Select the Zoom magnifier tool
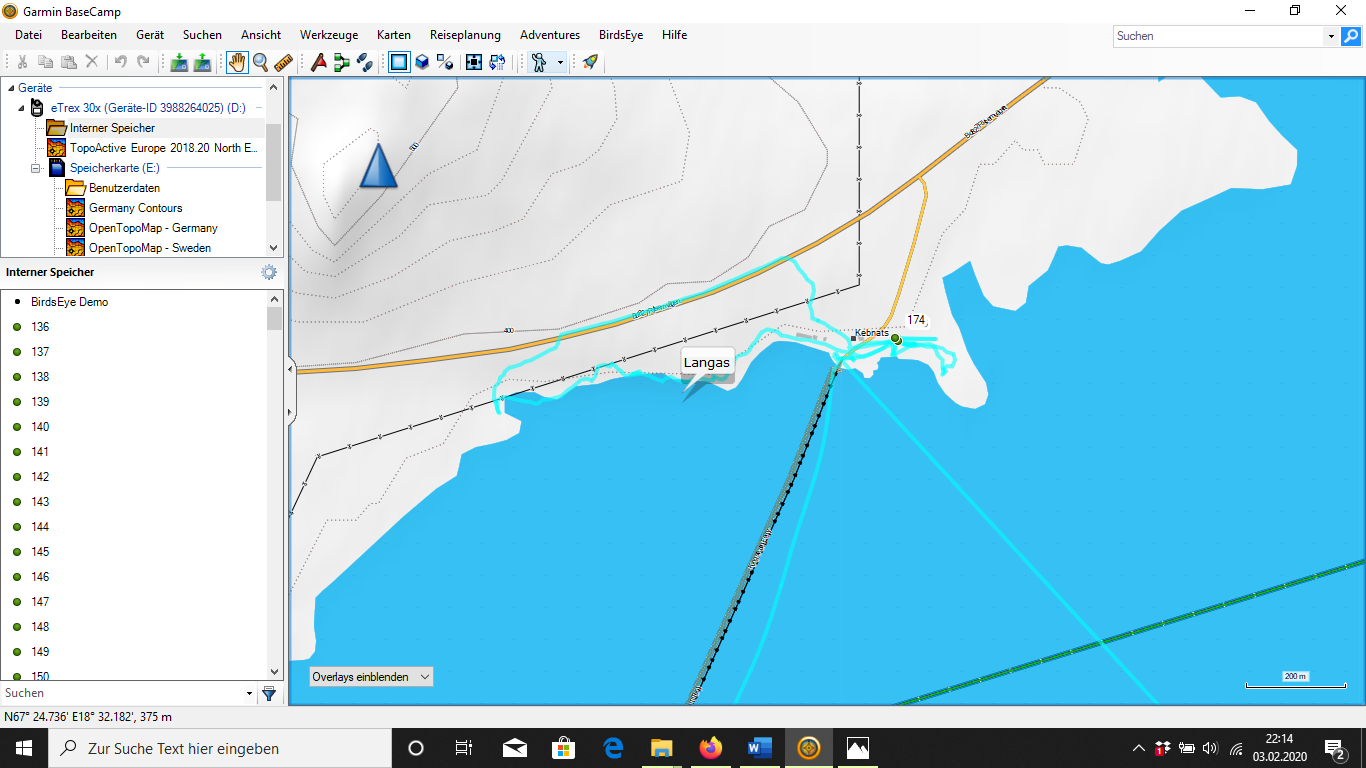 [x=260, y=62]
